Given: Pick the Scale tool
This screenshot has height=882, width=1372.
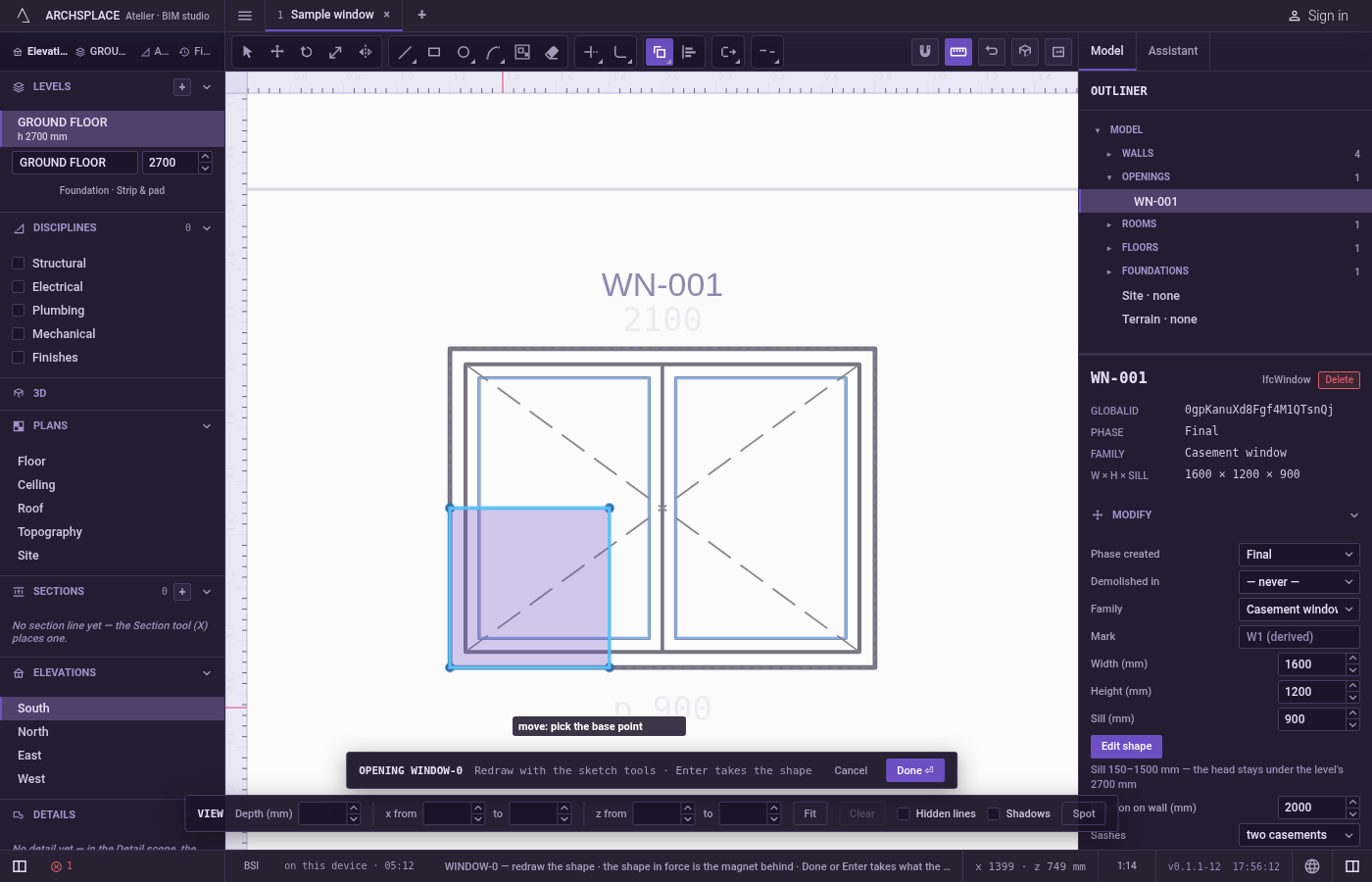Looking at the screenshot, I should point(336,52).
